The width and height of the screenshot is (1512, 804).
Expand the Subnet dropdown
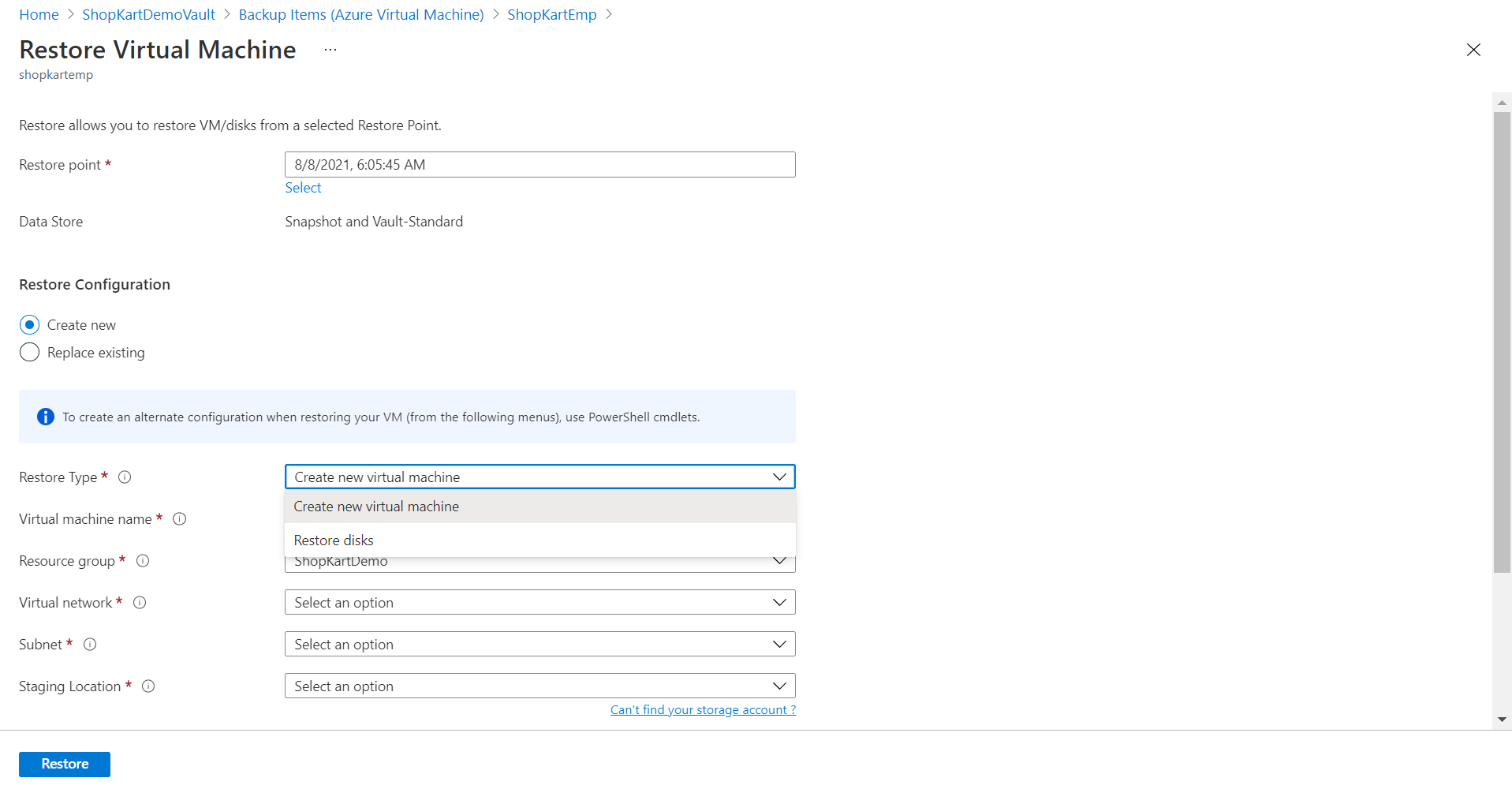(539, 645)
